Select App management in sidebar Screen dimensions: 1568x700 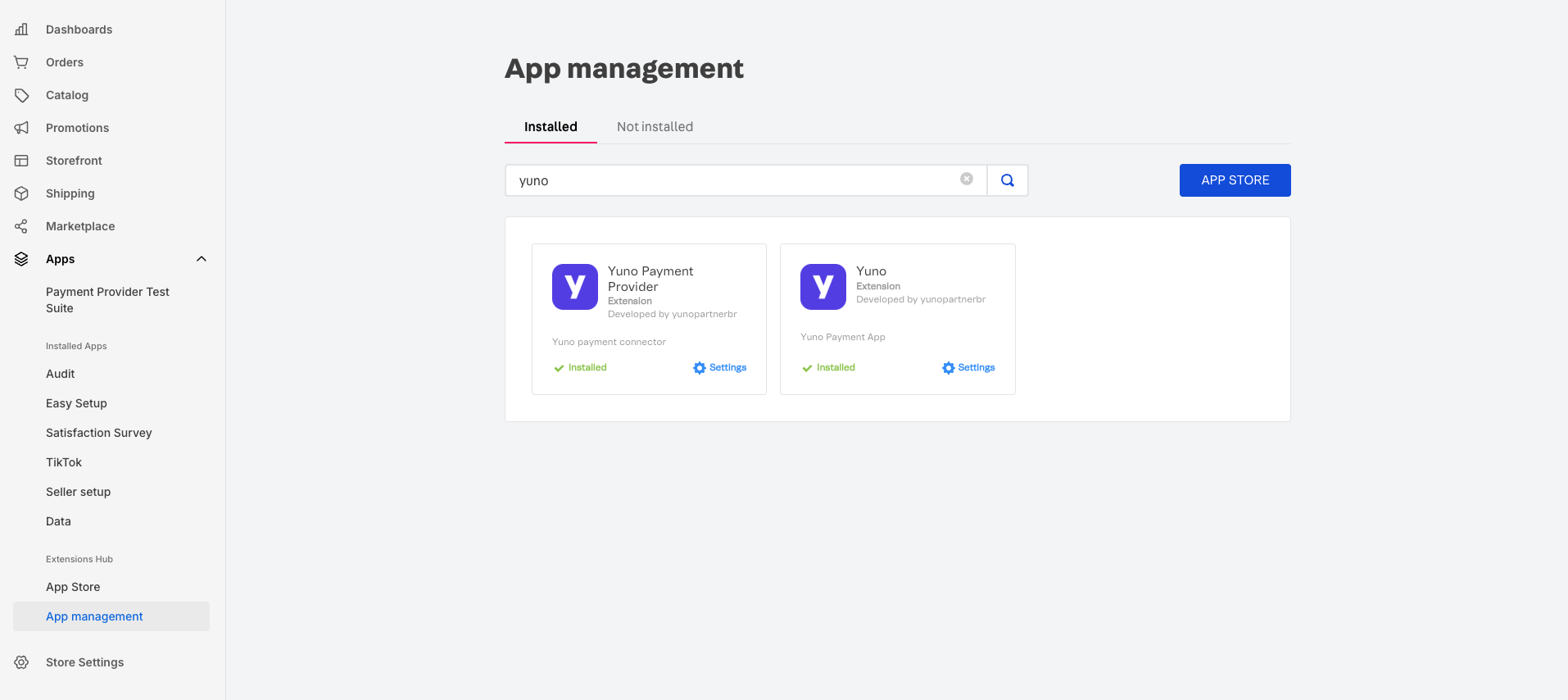click(111, 616)
